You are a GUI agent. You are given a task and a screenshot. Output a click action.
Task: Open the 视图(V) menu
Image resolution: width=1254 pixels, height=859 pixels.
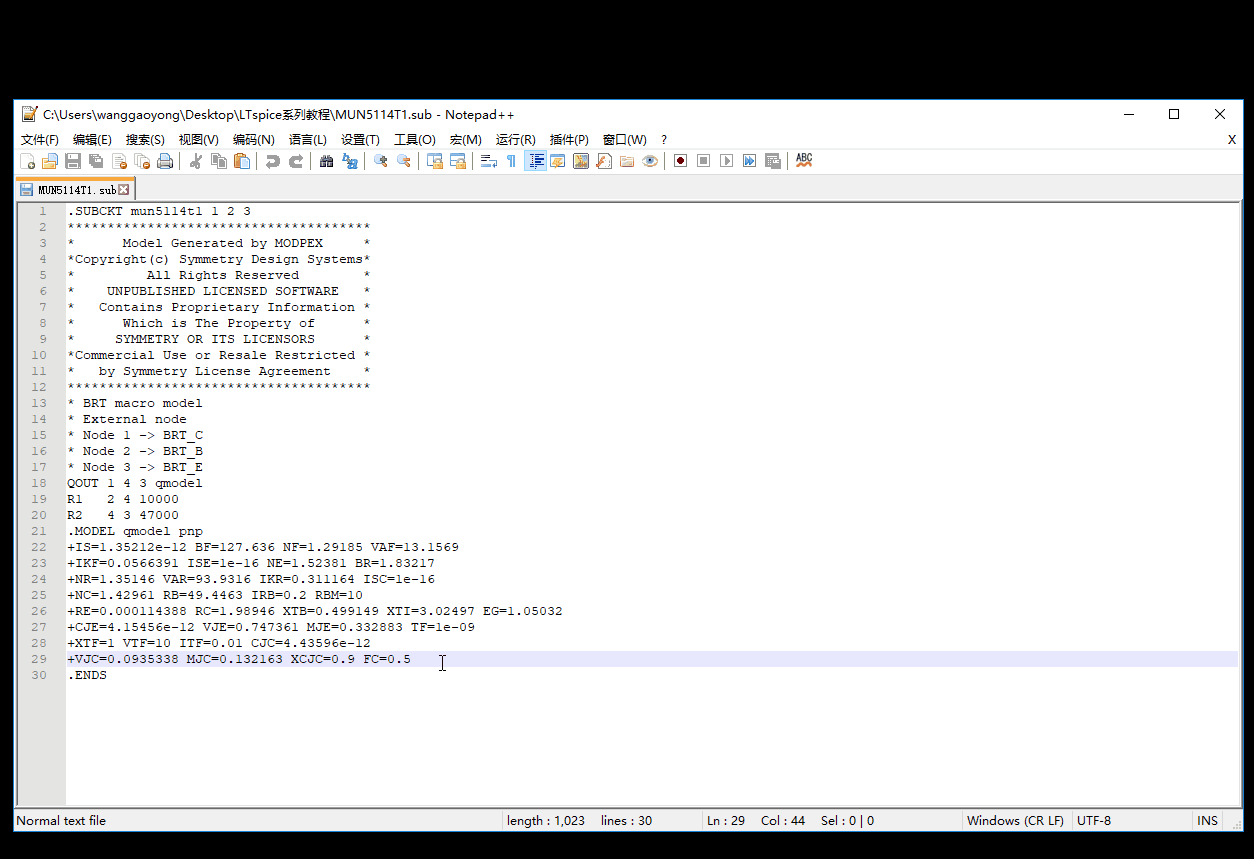199,140
